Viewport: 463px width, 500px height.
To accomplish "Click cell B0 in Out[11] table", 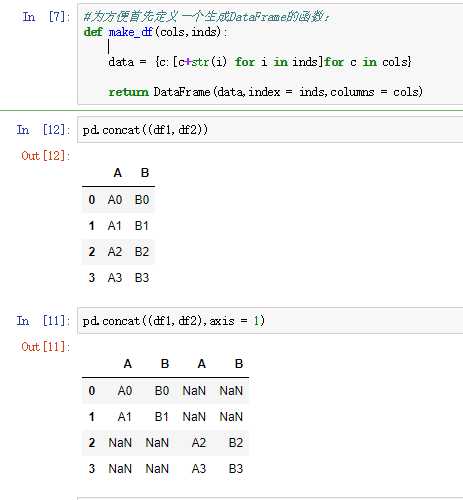I will (162, 391).
